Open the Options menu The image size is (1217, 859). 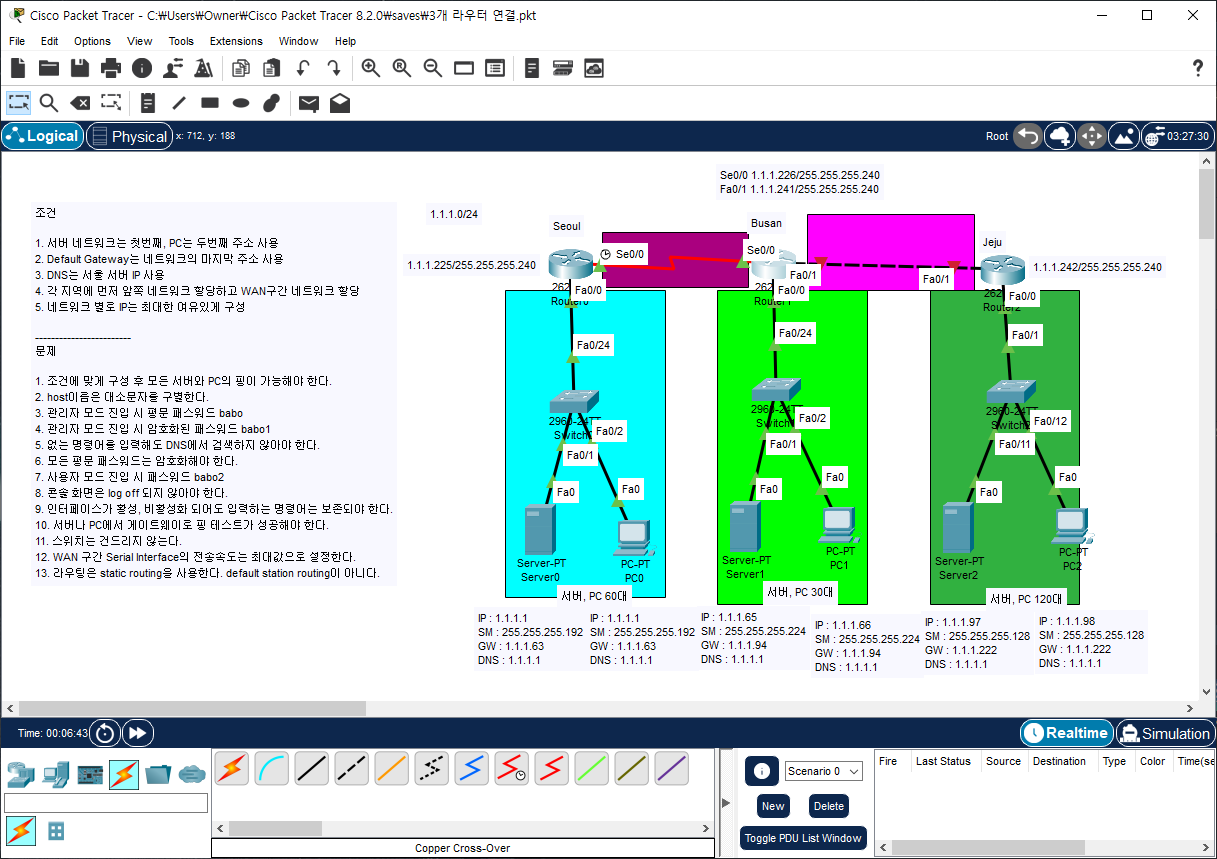[x=92, y=41]
